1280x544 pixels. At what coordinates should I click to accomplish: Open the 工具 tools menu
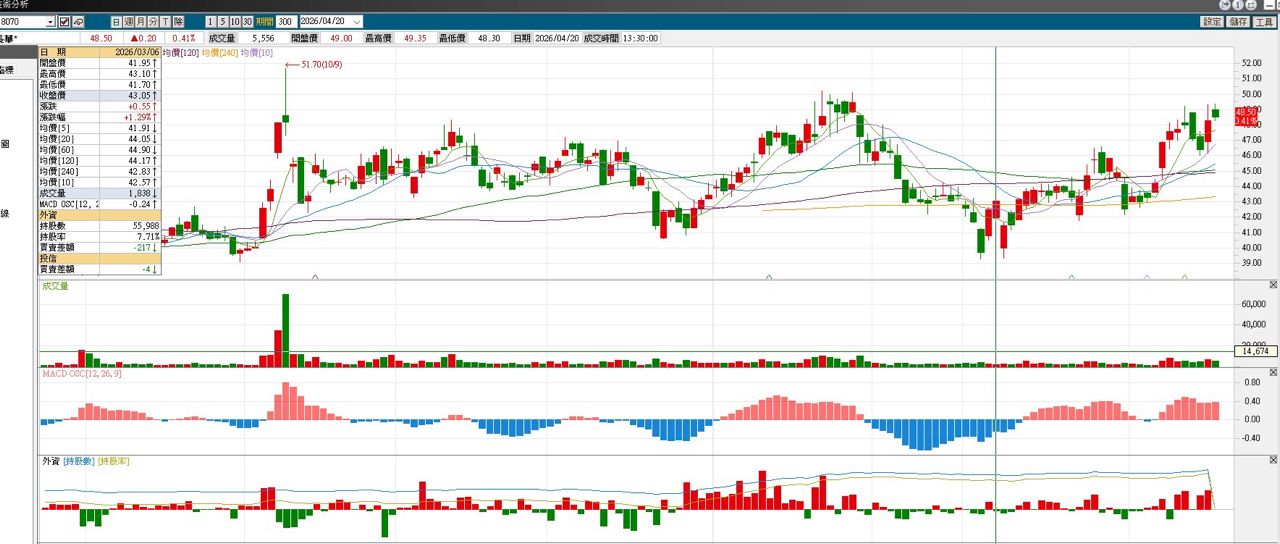tap(1264, 21)
